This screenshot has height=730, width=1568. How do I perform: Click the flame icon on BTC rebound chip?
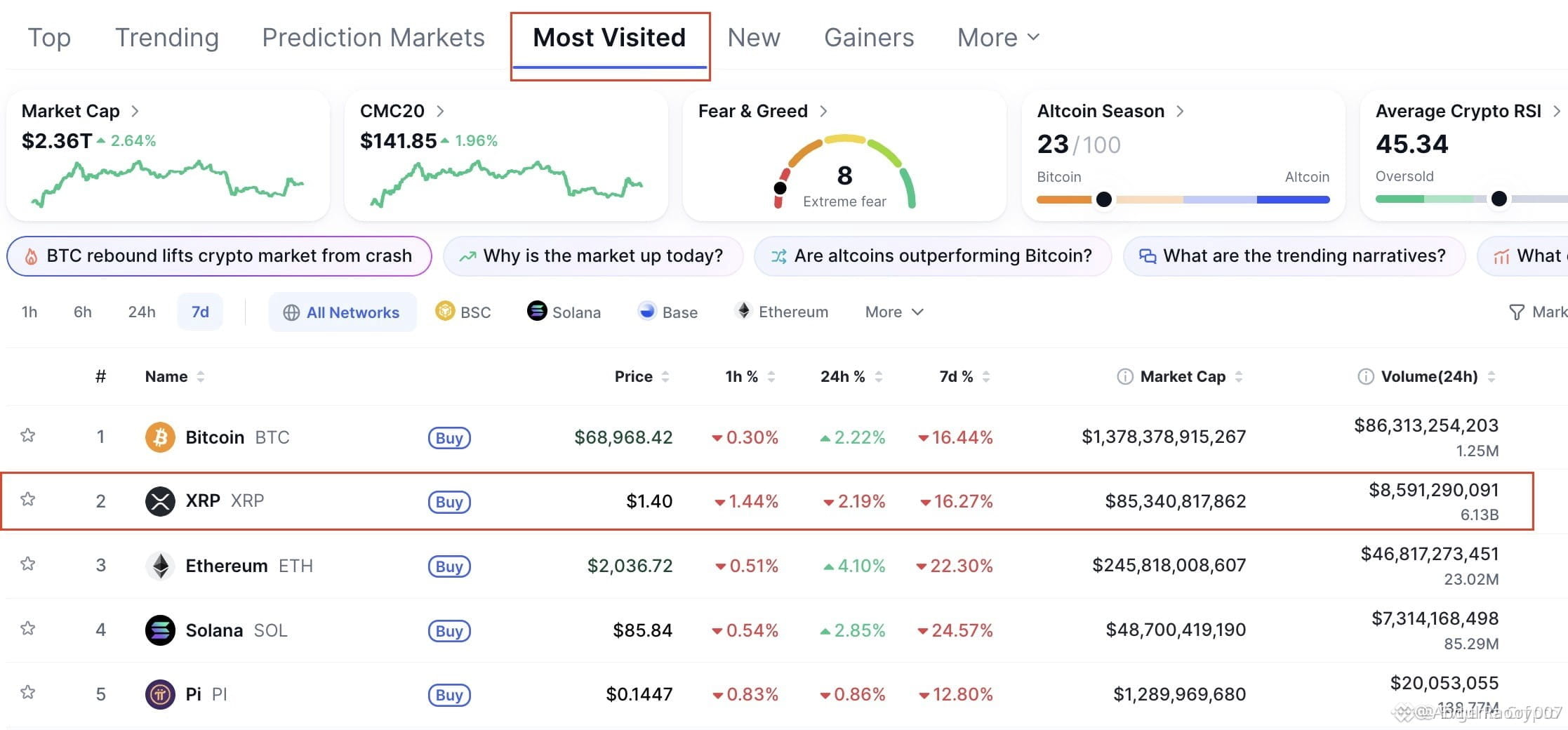pos(31,256)
